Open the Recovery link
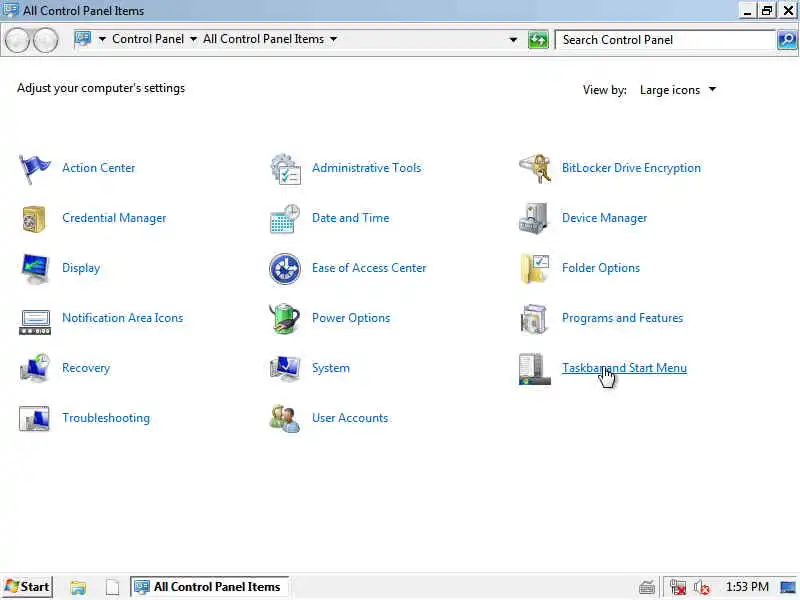 (x=86, y=368)
